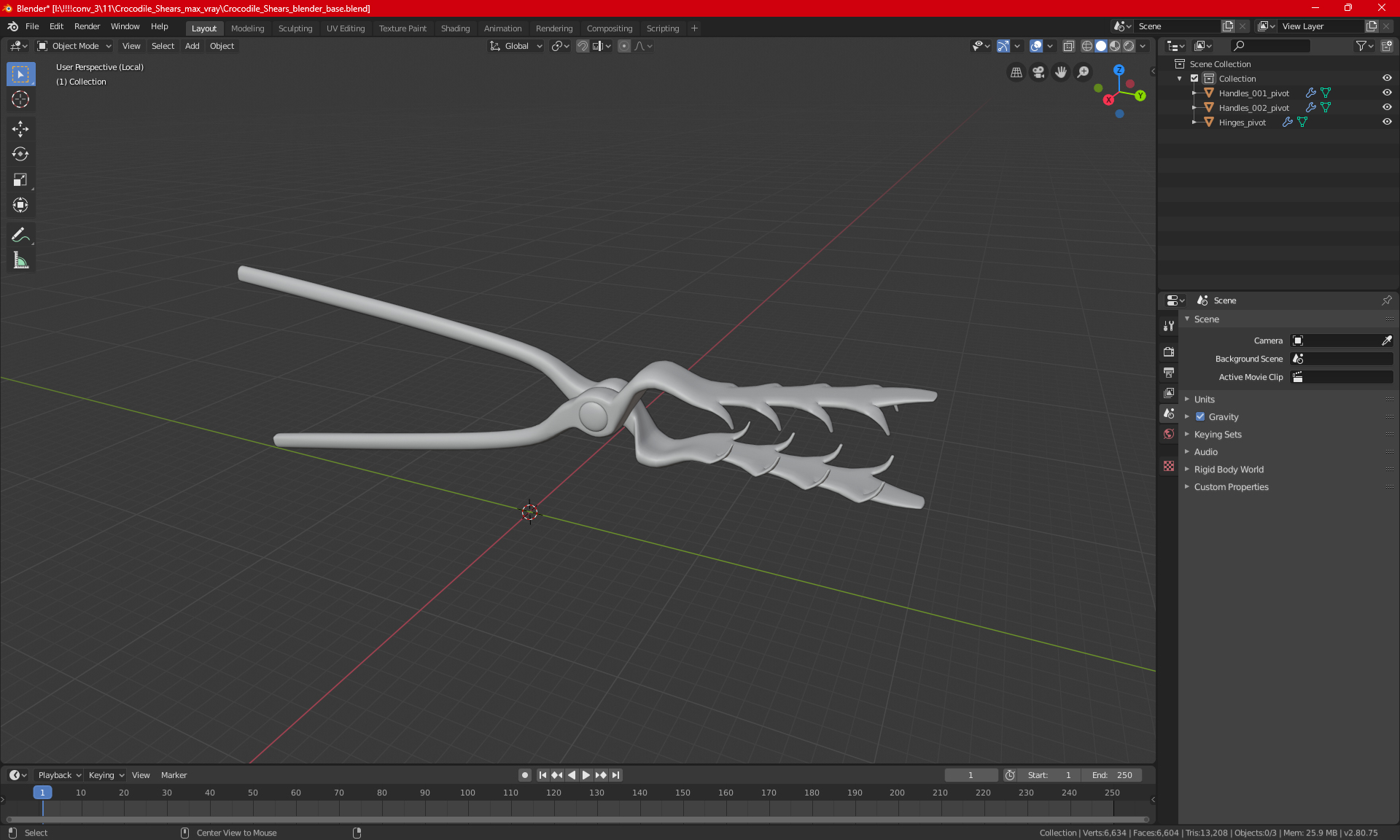Open the Keying dropdown in timeline
The height and width of the screenshot is (840, 1400).
(x=106, y=775)
